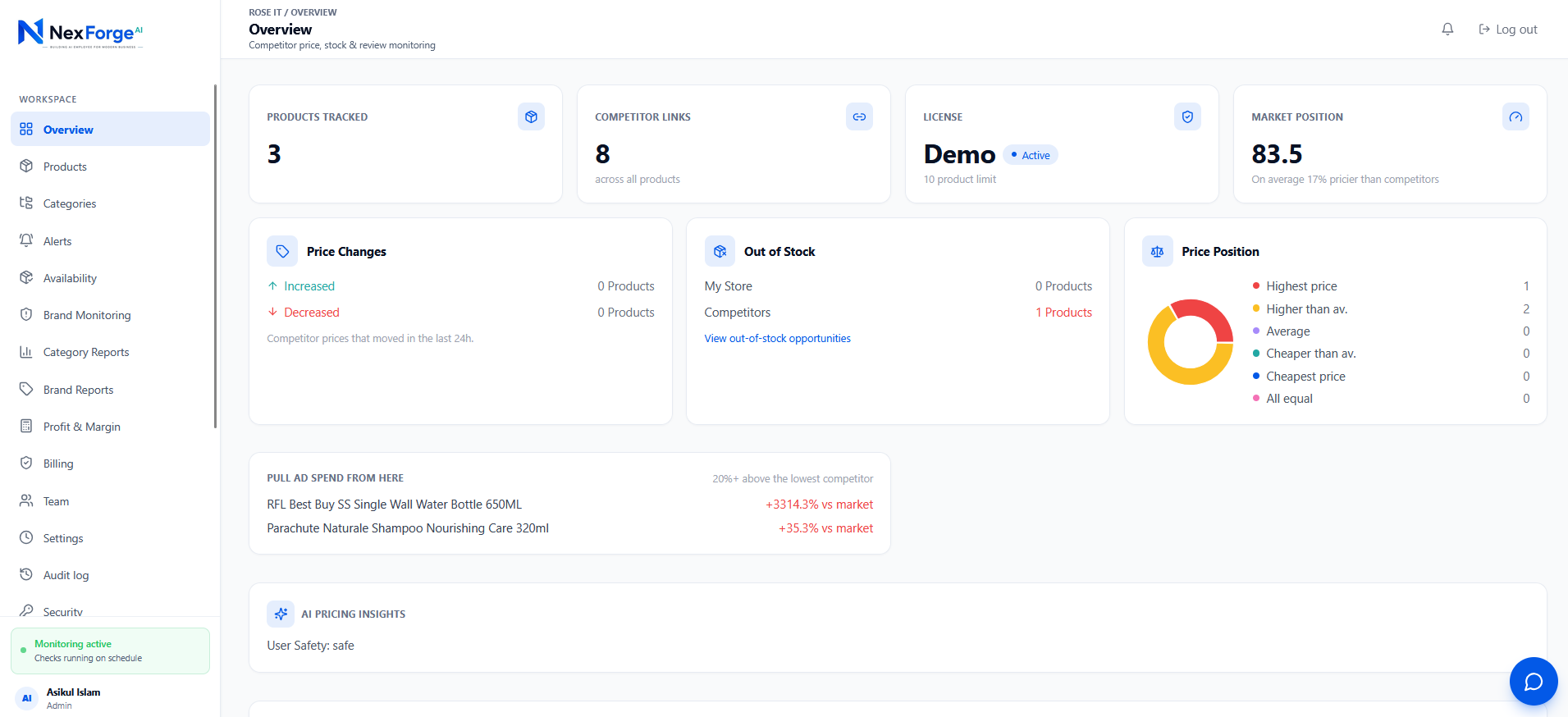Screen dimensions: 1568x717
Task: View out-of-stock opportunities link
Action: 777,338
